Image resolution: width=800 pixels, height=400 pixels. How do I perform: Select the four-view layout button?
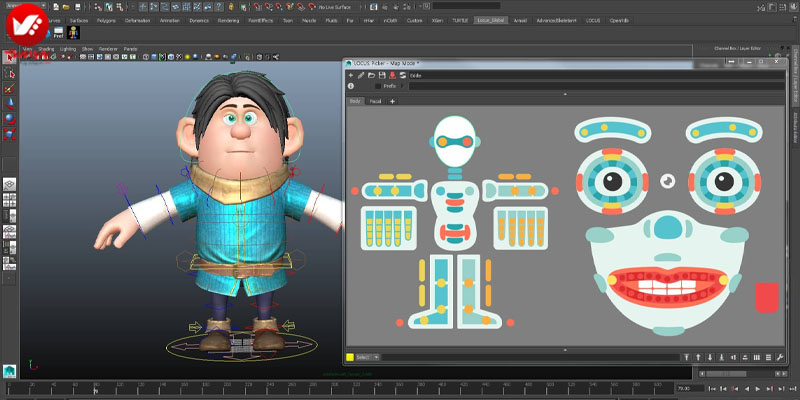click(x=9, y=200)
